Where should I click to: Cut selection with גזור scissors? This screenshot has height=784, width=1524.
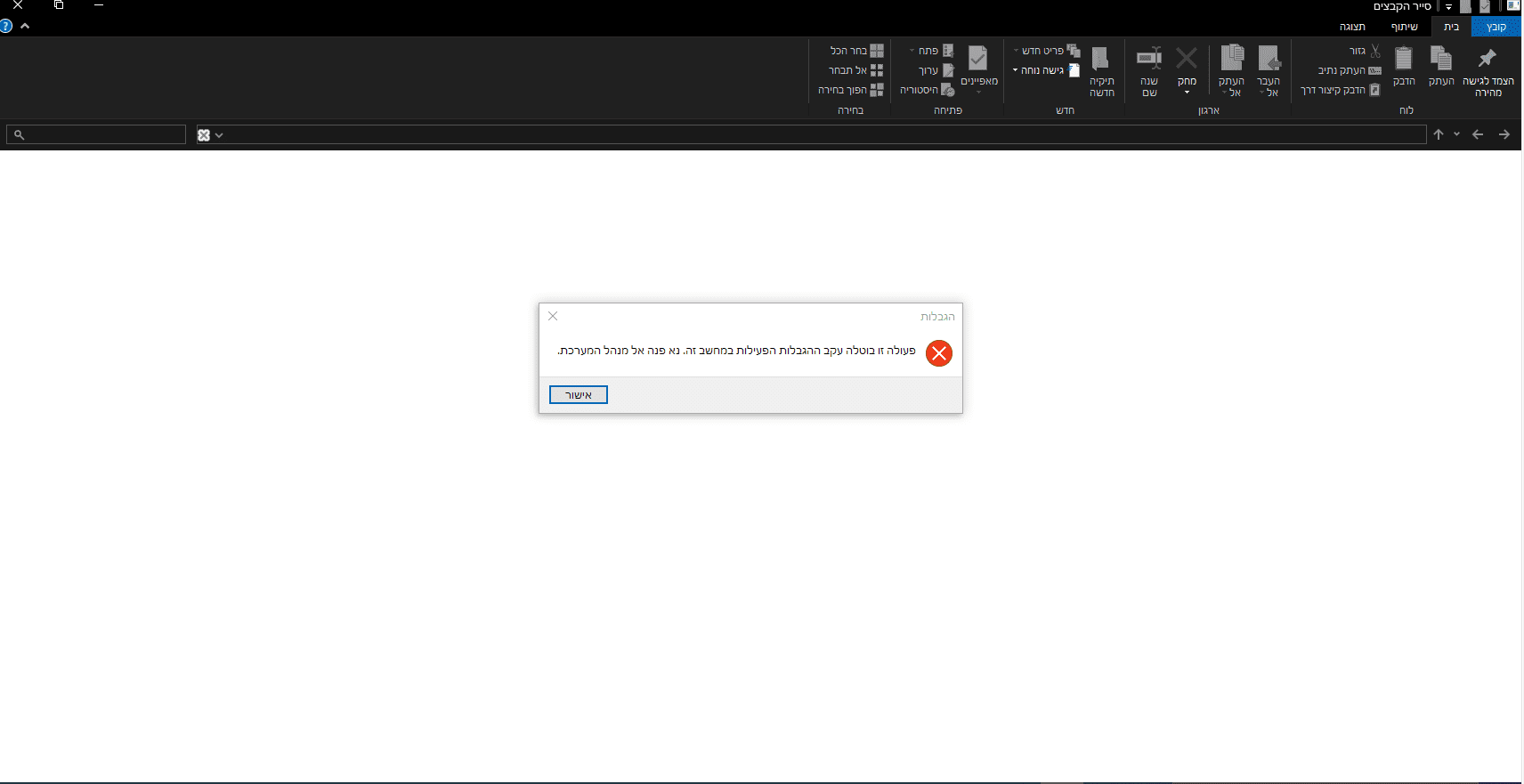1365,51
